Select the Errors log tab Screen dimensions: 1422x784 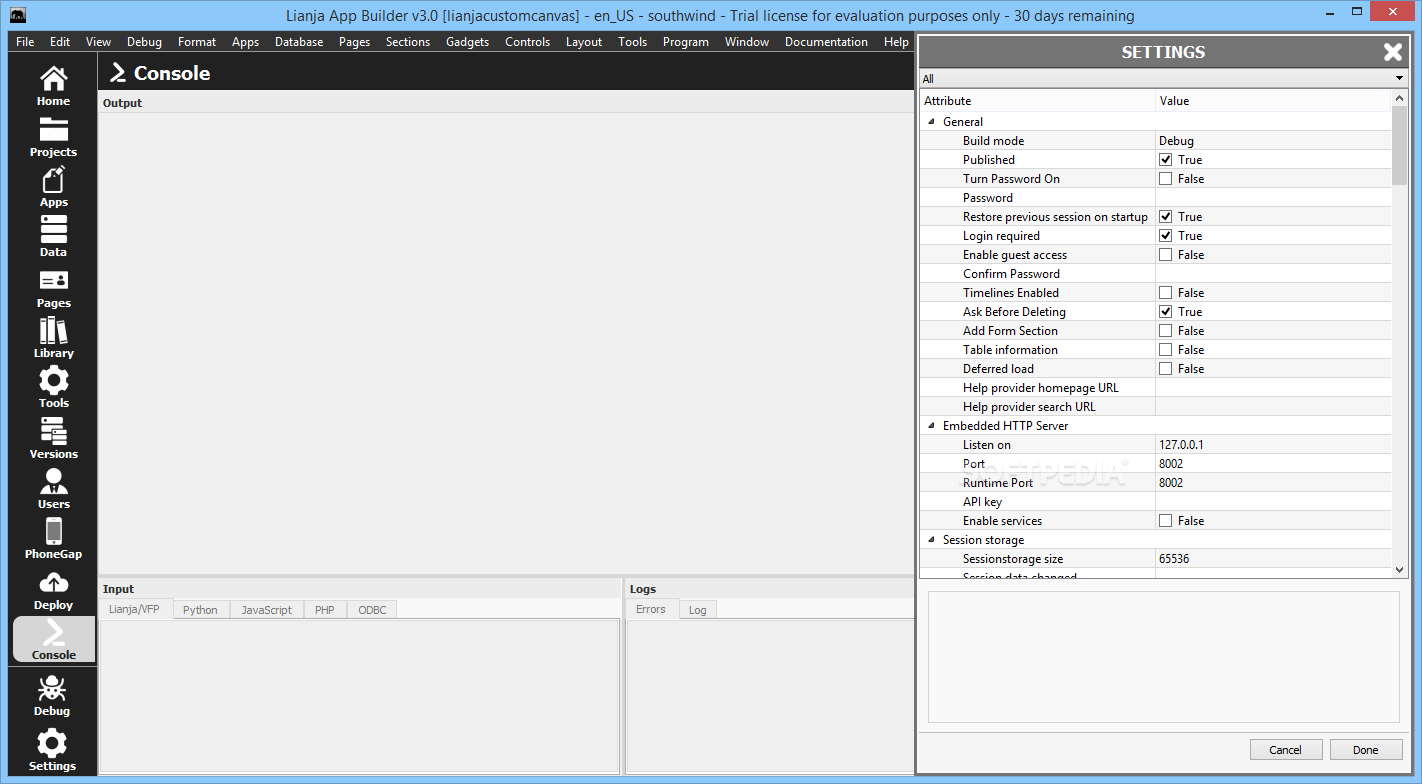point(651,609)
